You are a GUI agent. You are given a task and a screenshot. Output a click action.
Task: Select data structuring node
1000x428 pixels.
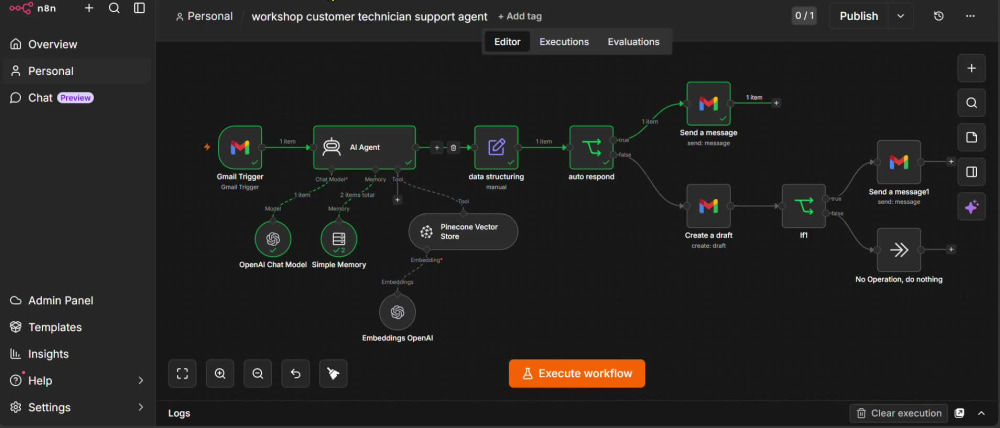click(x=496, y=147)
